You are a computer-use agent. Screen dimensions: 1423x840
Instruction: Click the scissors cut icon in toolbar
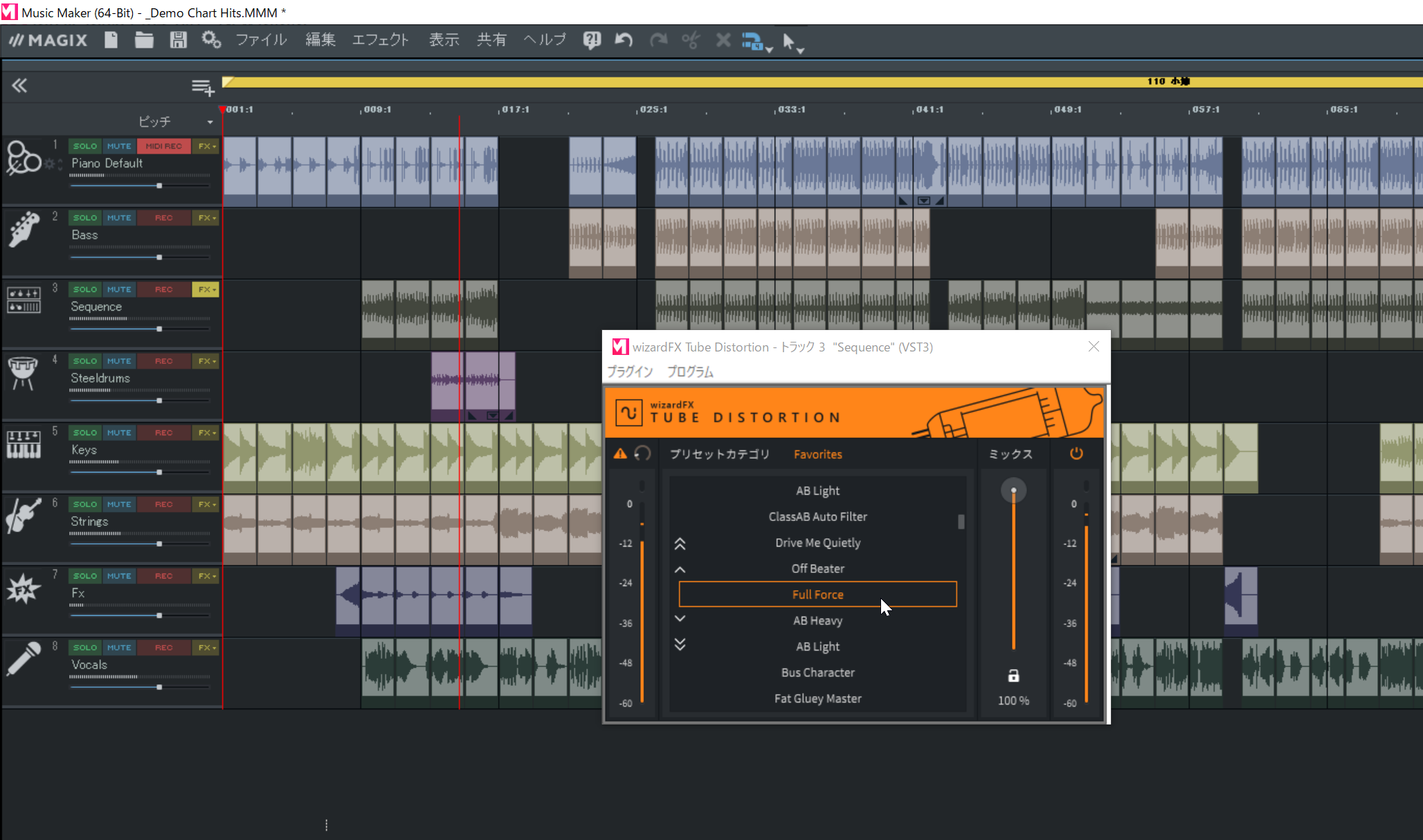point(691,40)
